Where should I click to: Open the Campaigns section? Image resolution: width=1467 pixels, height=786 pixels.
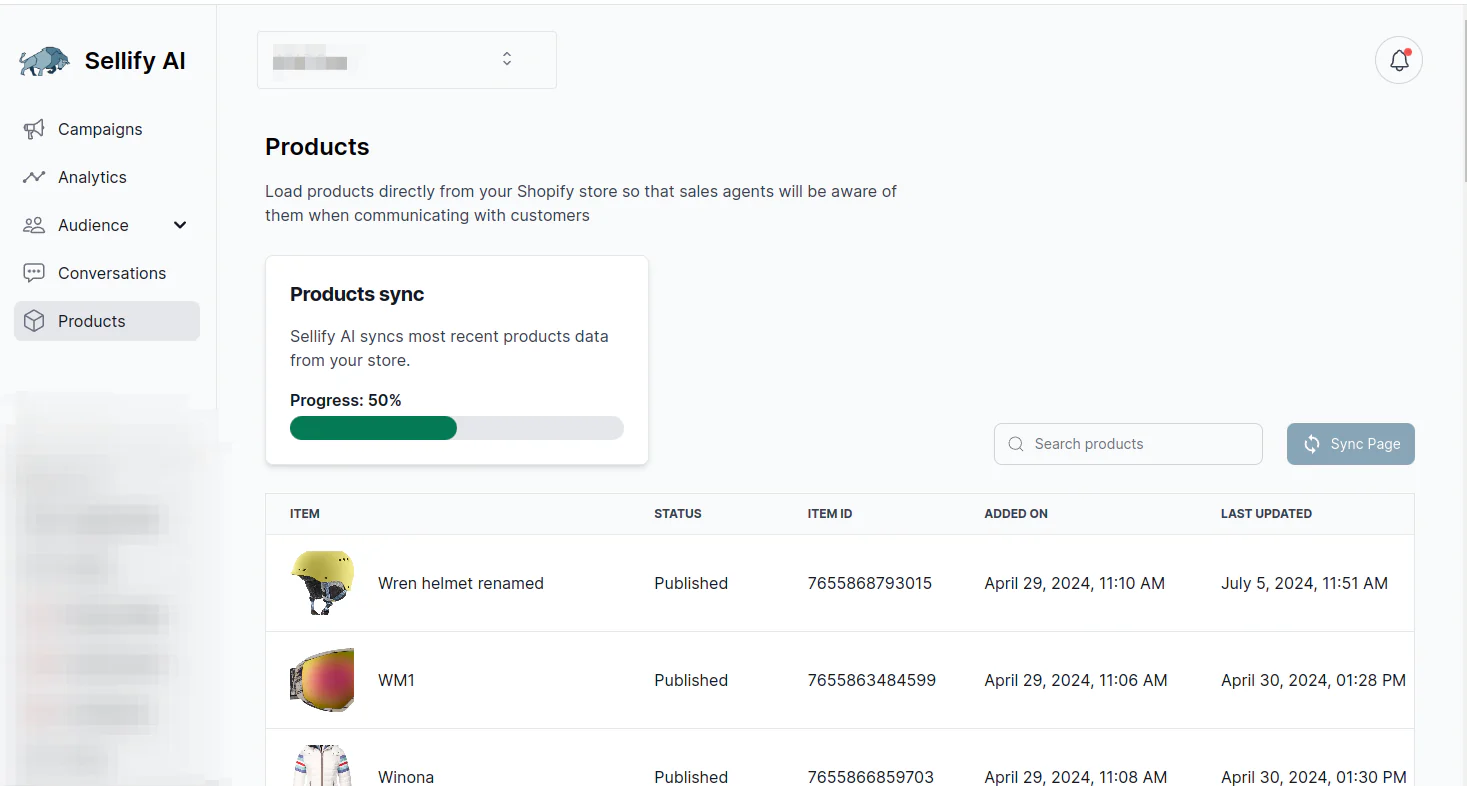pyautogui.click(x=107, y=129)
